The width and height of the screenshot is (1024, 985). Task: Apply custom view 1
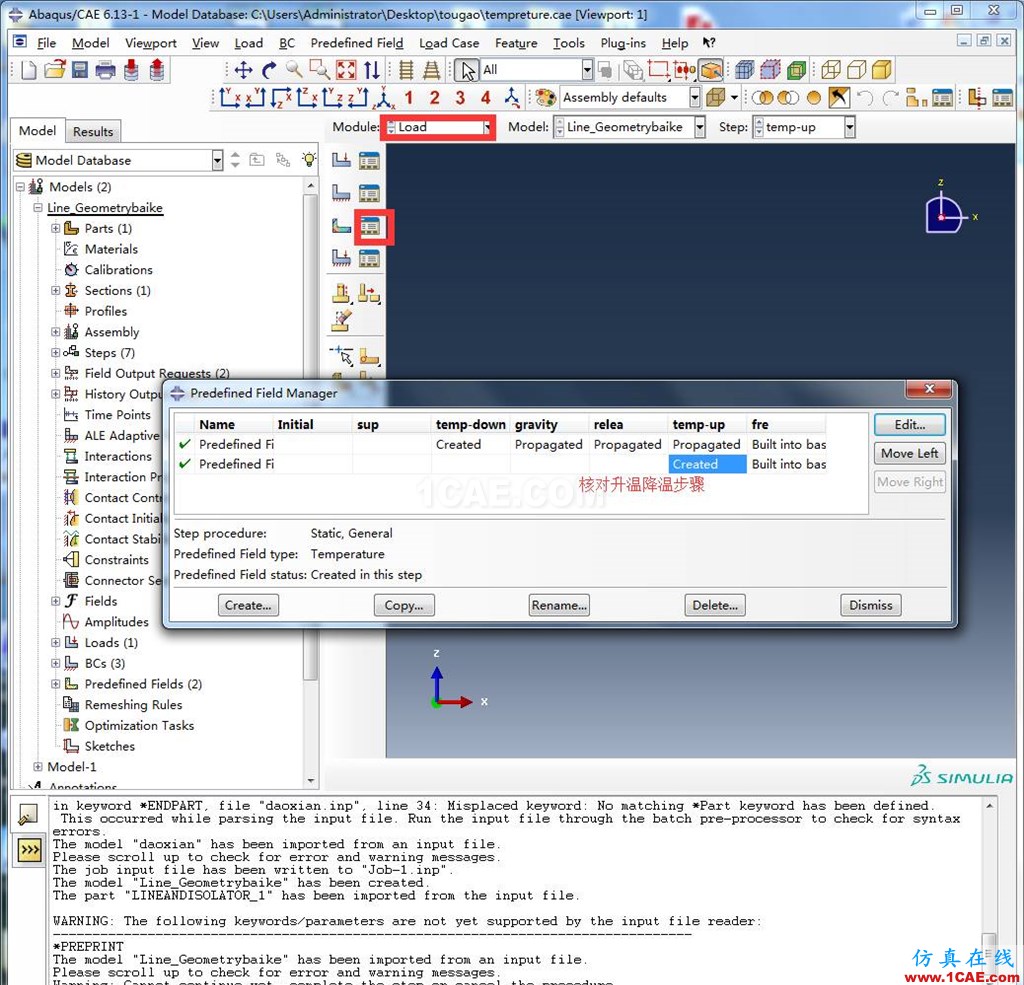pyautogui.click(x=409, y=98)
